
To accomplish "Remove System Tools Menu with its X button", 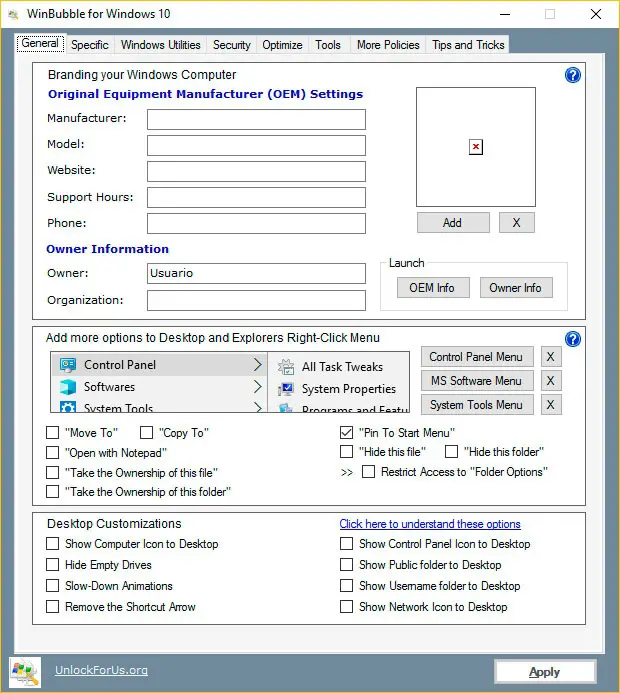I will (551, 404).
